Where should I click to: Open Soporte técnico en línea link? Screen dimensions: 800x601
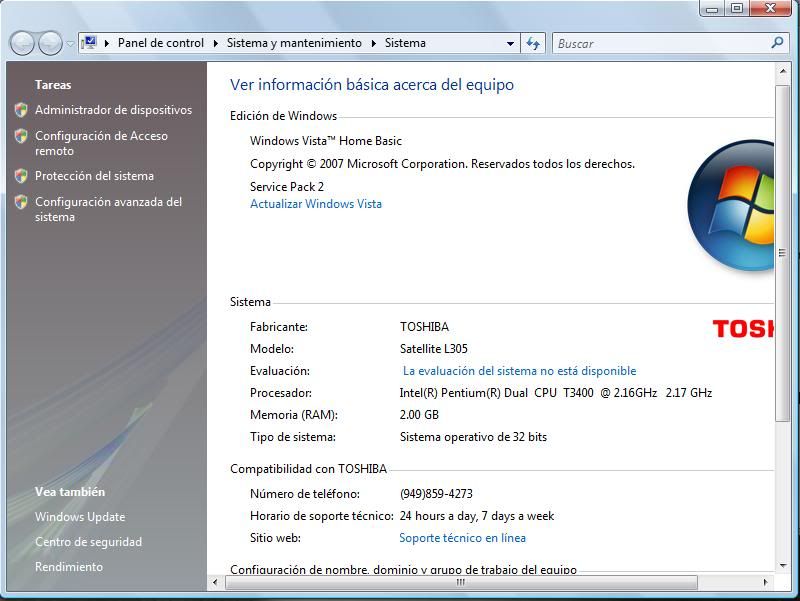tap(462, 538)
